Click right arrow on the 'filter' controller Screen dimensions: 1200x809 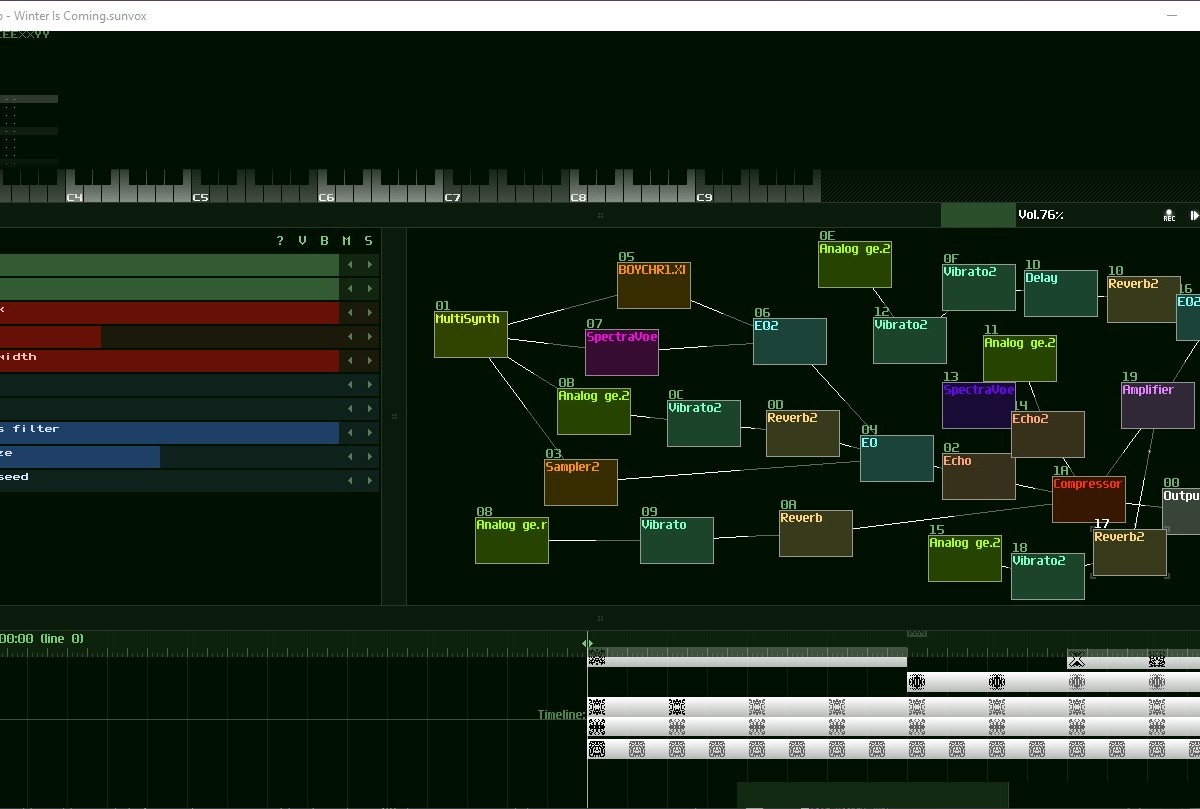(x=370, y=433)
